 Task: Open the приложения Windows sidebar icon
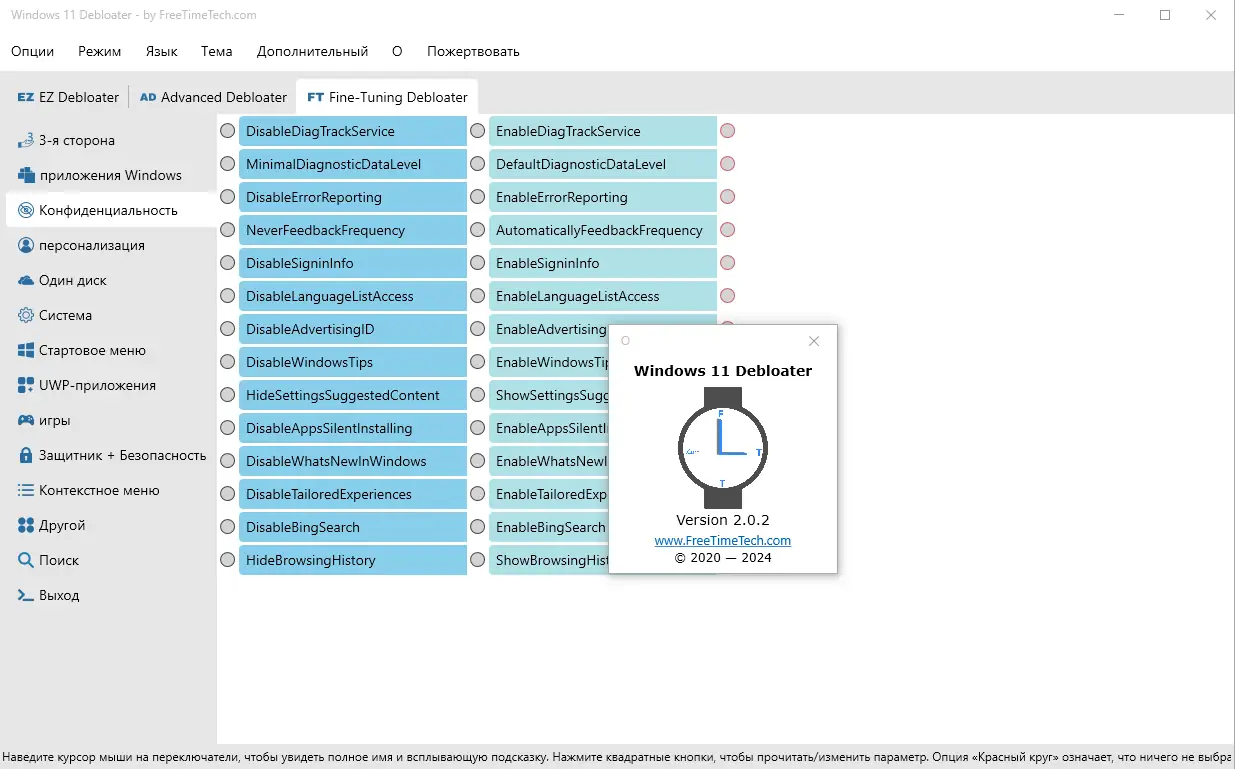click(26, 175)
